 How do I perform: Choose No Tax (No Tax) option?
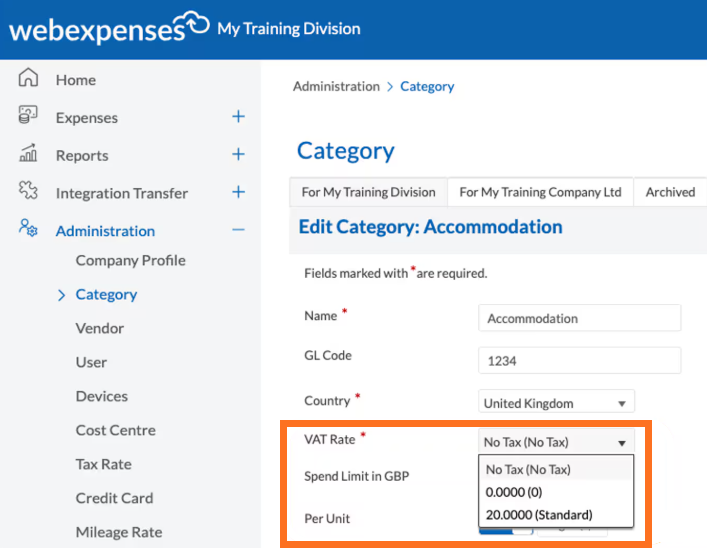tap(556, 470)
